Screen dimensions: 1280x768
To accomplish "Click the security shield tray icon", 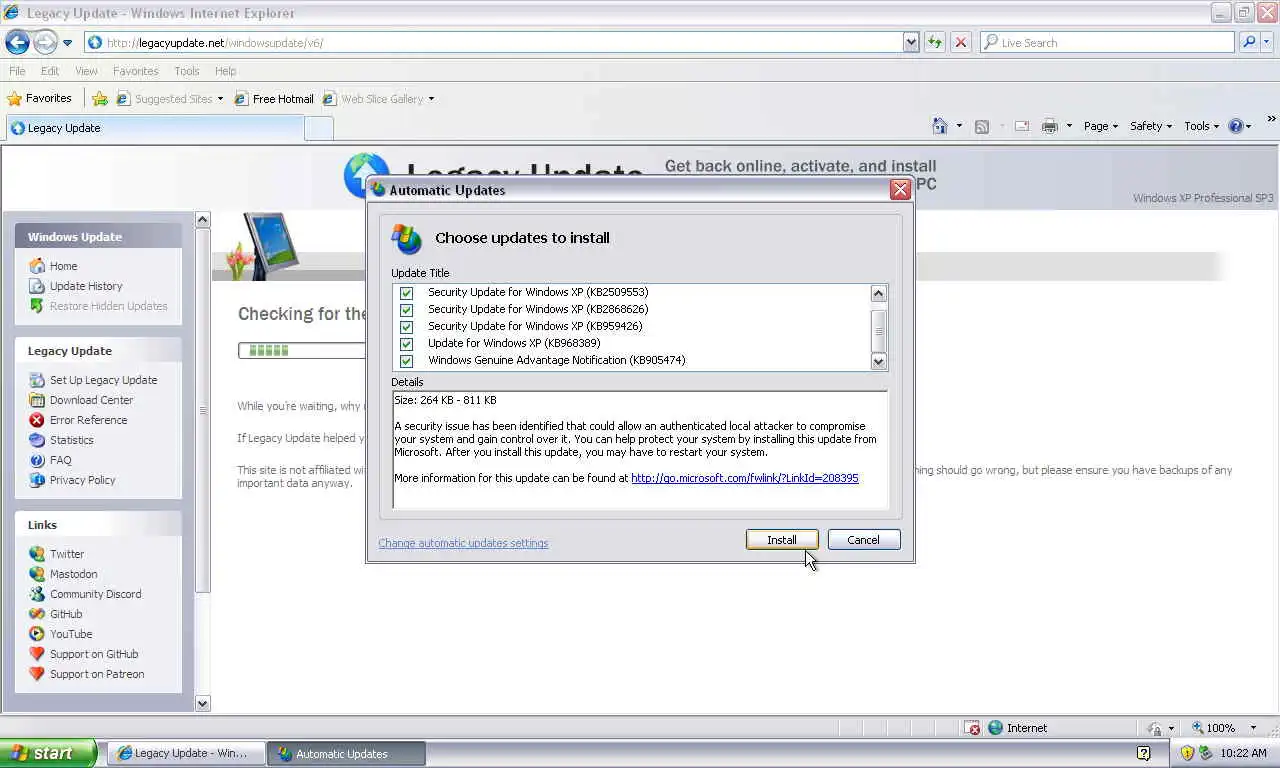I will tap(1187, 753).
